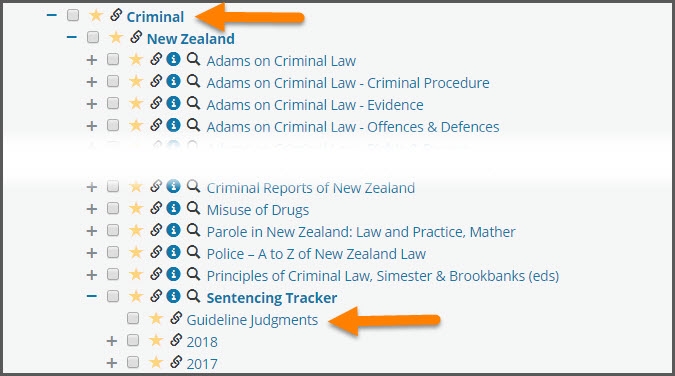Screen dimensions: 675x376
Task: Click link icon next to Criminal Reports of New Zealand
Action: 156,186
